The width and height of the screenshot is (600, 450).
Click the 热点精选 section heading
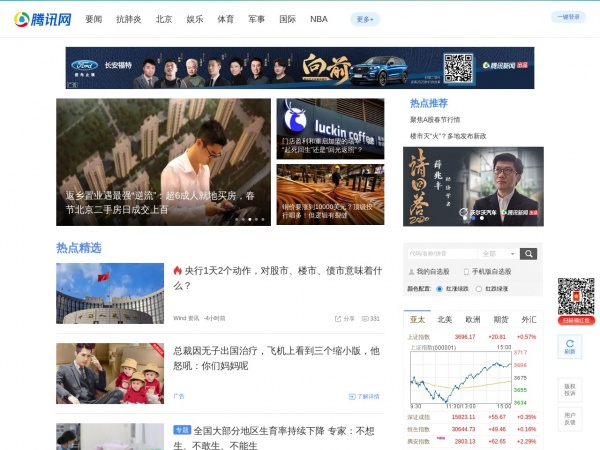pos(79,248)
